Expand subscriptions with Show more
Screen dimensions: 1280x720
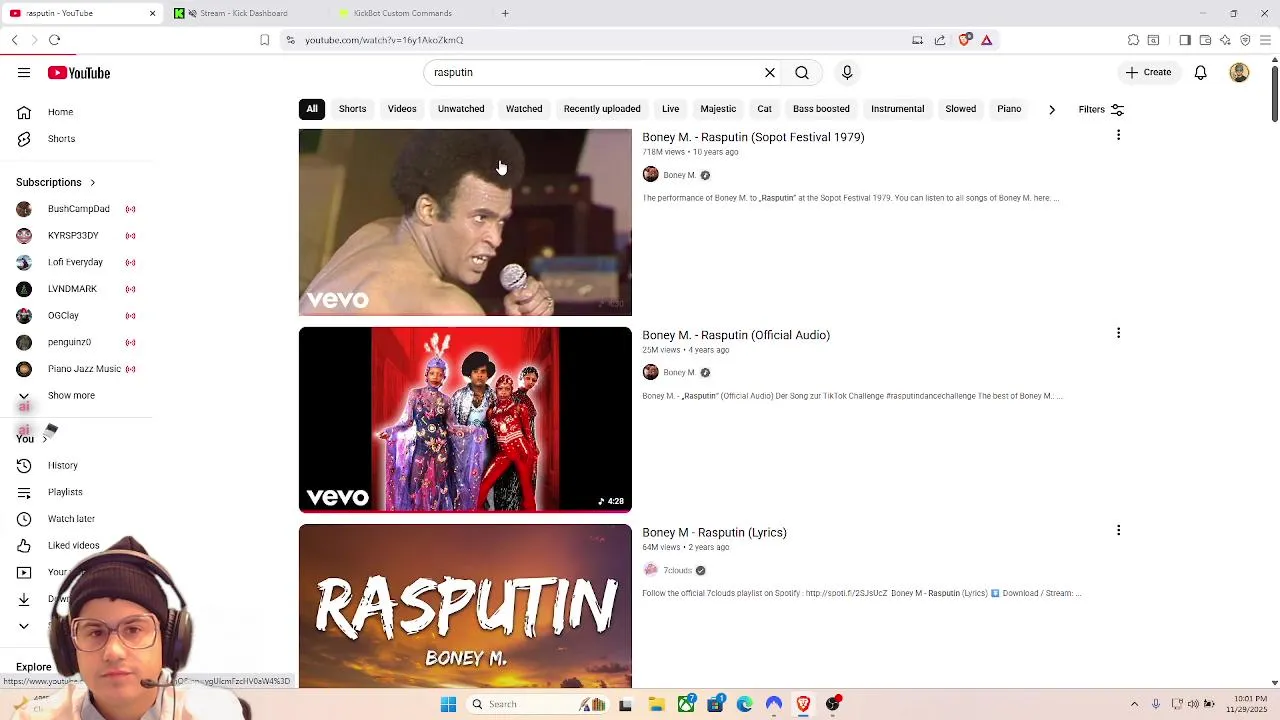tap(70, 395)
